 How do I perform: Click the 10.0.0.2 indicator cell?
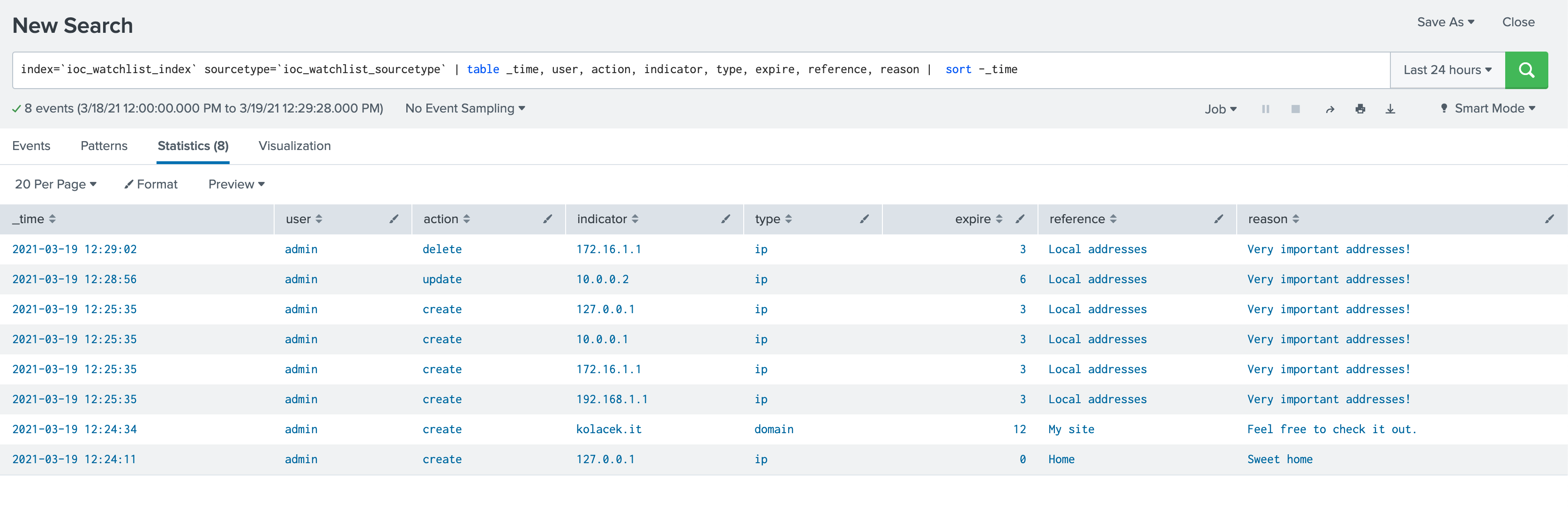click(x=603, y=279)
